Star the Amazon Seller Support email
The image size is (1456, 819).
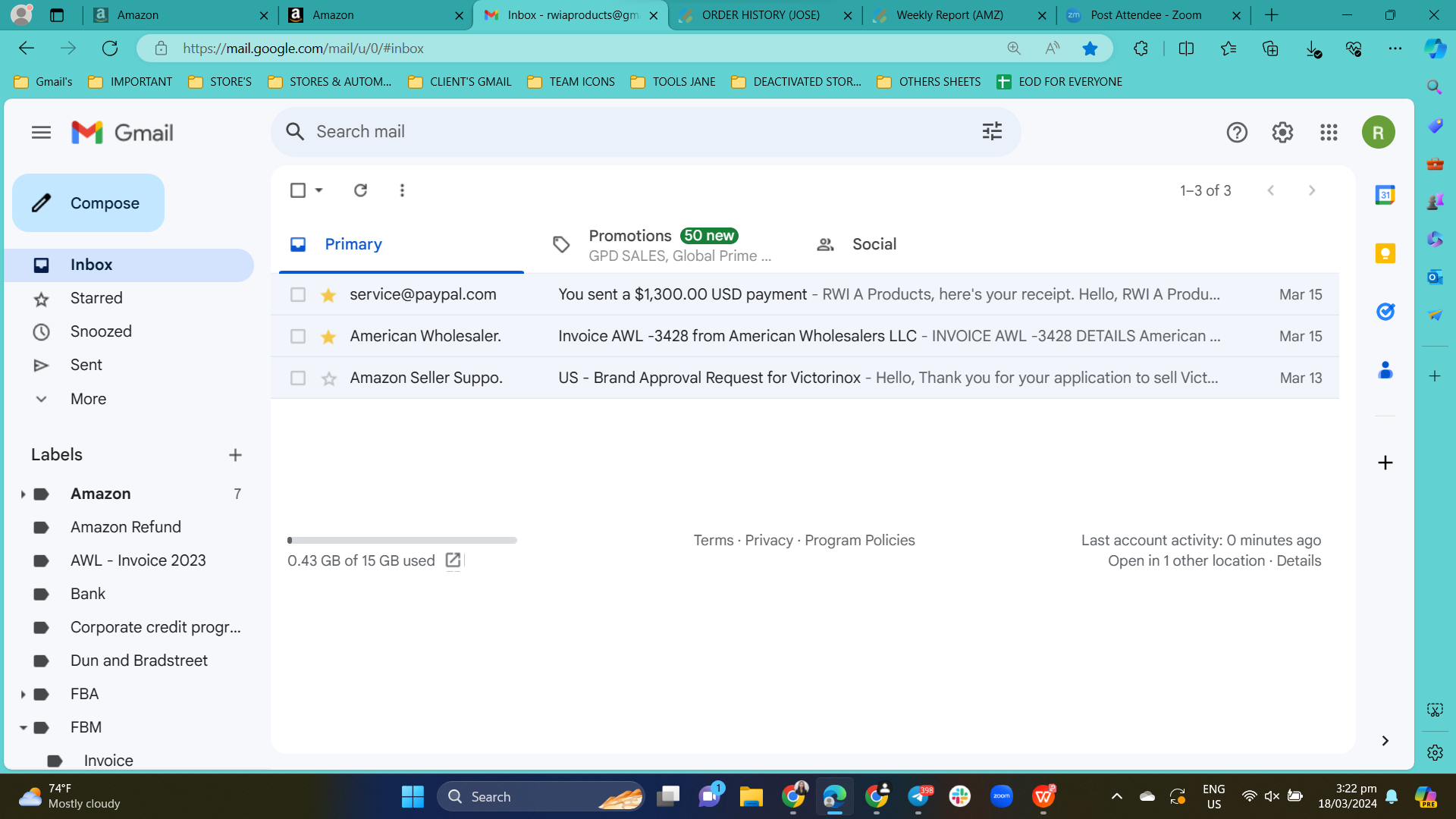pos(328,378)
